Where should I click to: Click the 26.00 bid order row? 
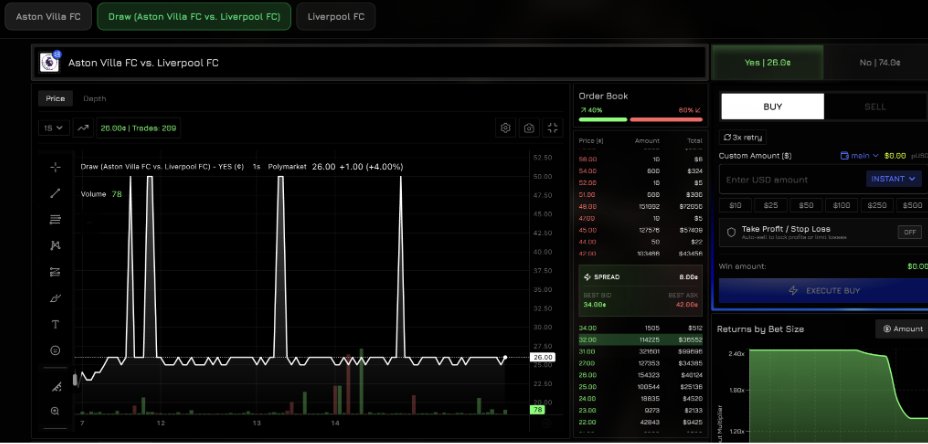(x=640, y=375)
